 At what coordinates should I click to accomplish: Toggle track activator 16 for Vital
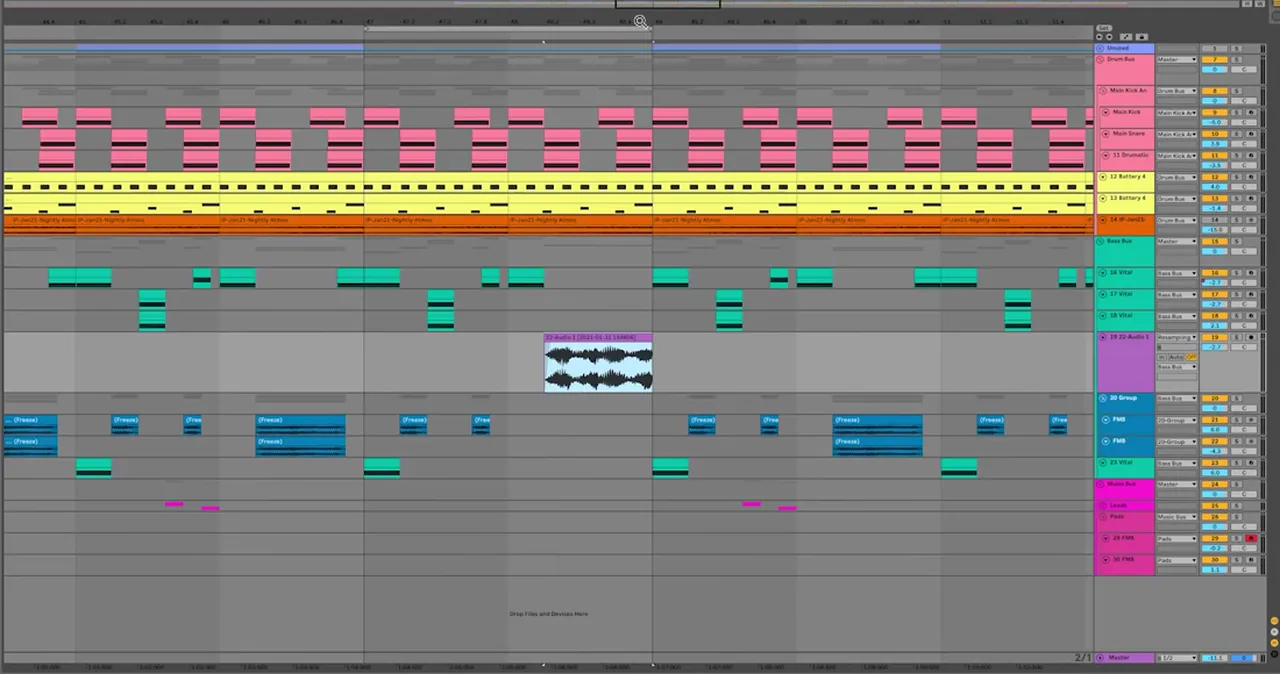[1214, 273]
